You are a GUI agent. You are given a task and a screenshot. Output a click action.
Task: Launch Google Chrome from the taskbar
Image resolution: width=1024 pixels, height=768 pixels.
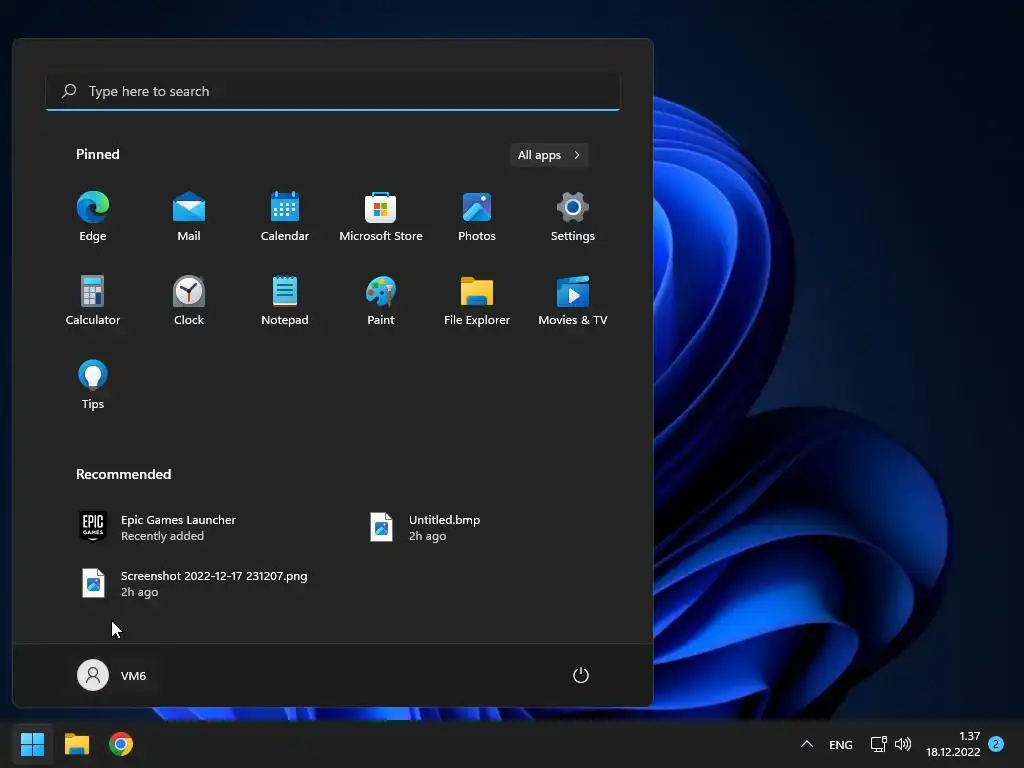click(x=121, y=744)
